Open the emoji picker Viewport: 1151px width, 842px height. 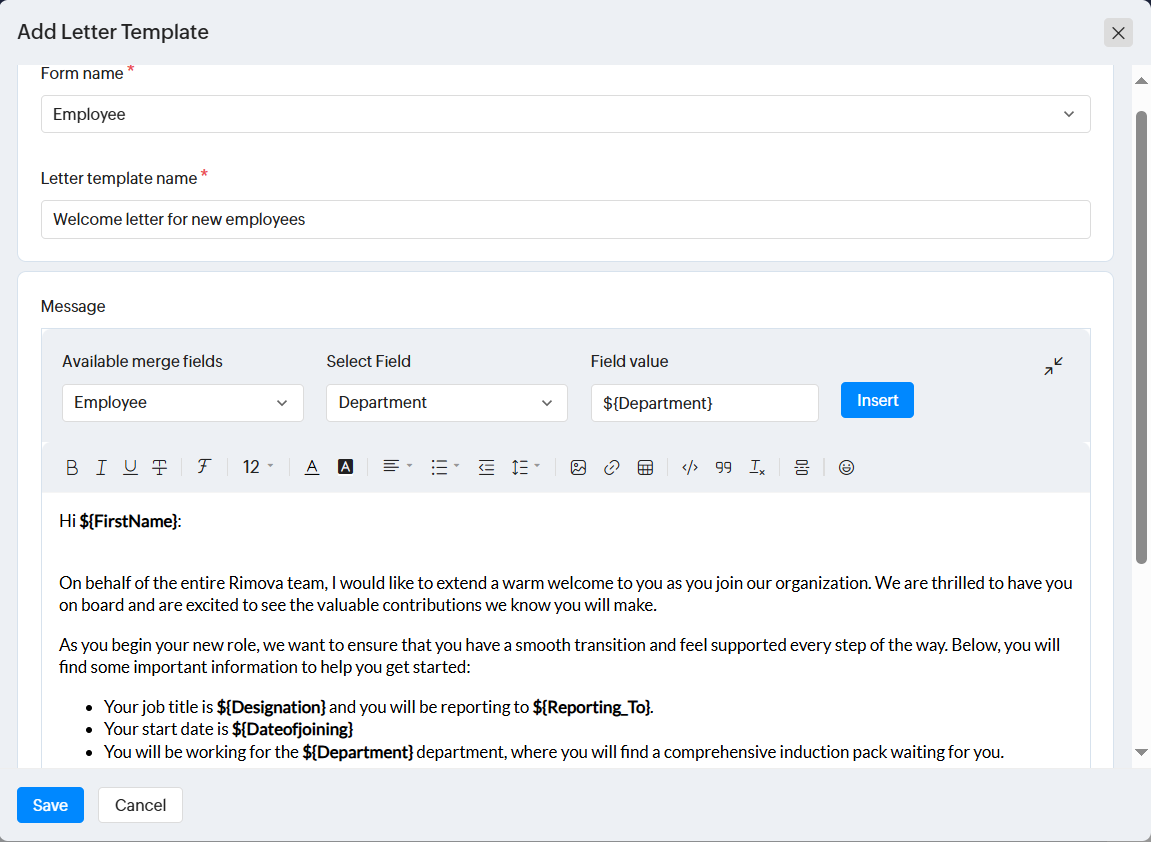coord(846,467)
